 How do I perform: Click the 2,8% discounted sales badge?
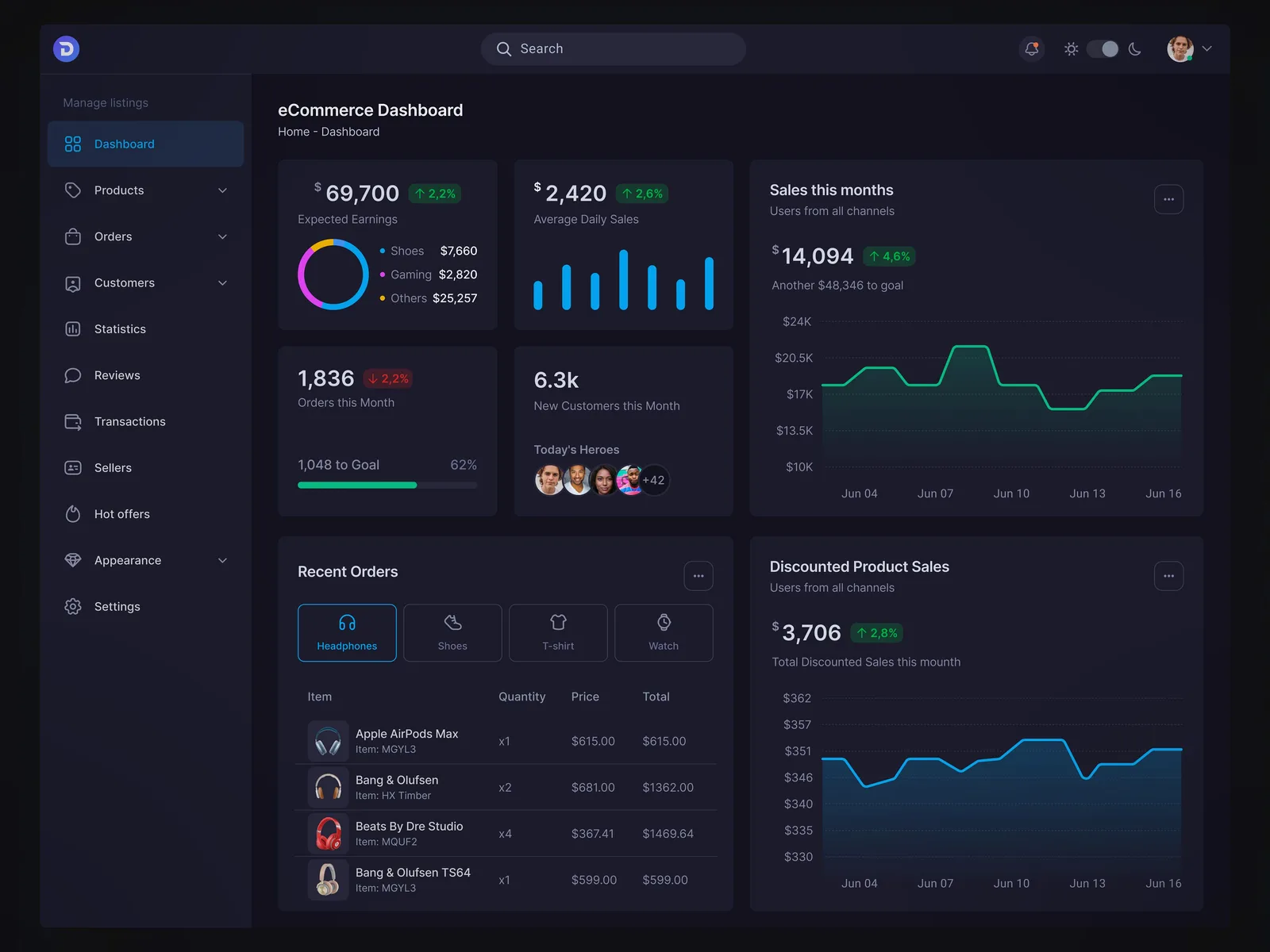[877, 633]
